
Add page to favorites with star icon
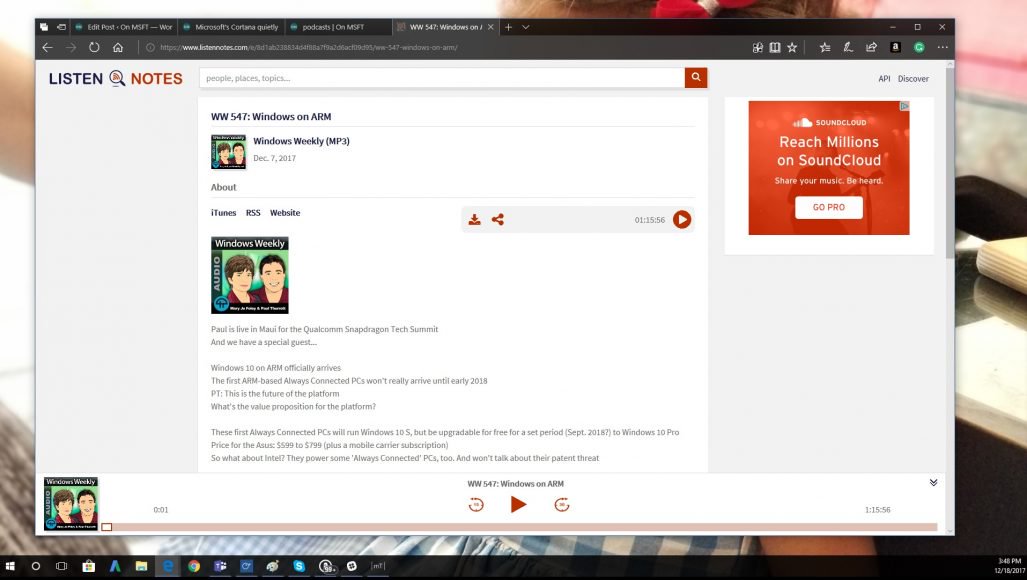792,47
